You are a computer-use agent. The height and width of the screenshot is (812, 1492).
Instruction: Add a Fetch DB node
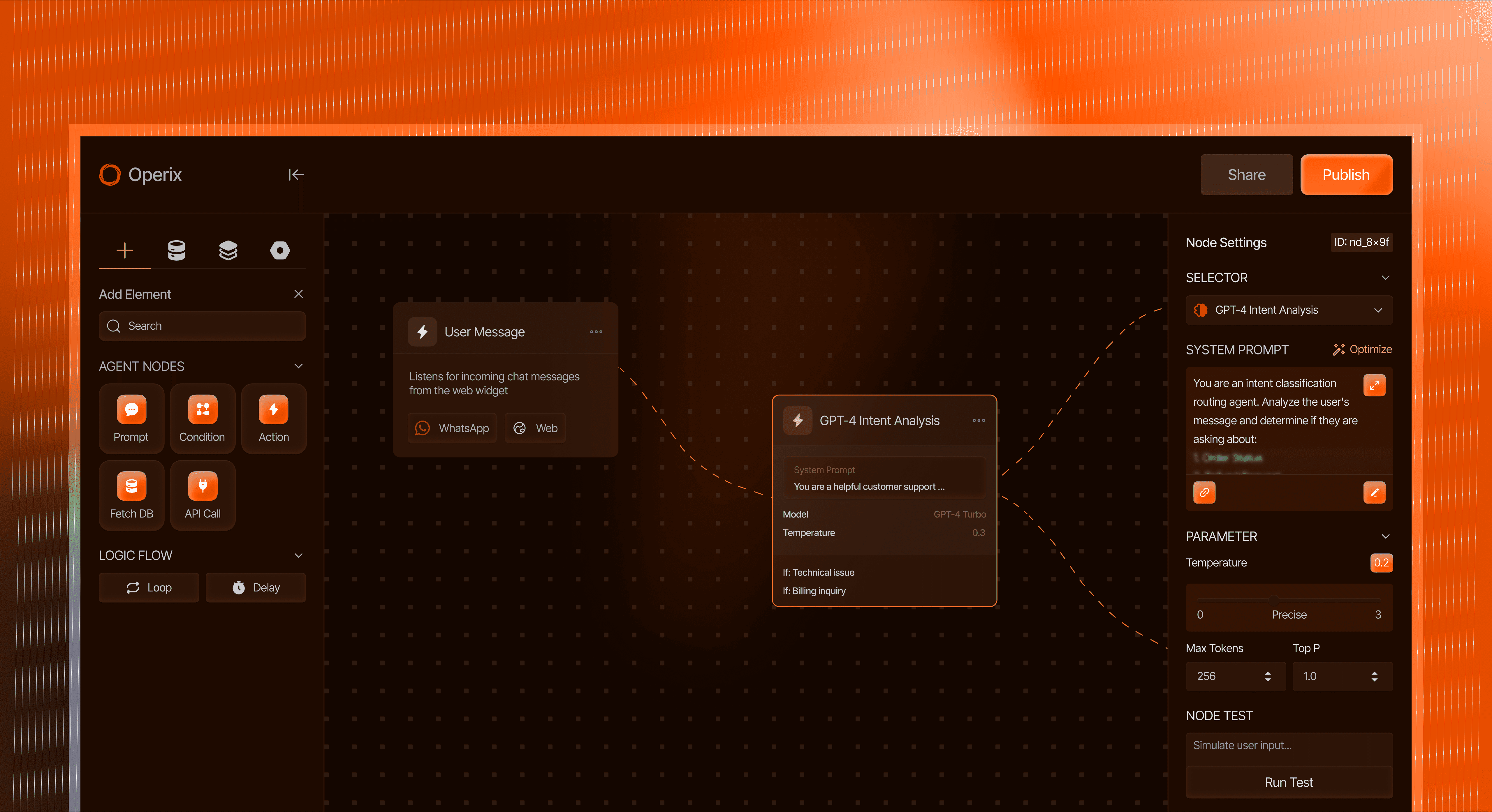click(131, 496)
